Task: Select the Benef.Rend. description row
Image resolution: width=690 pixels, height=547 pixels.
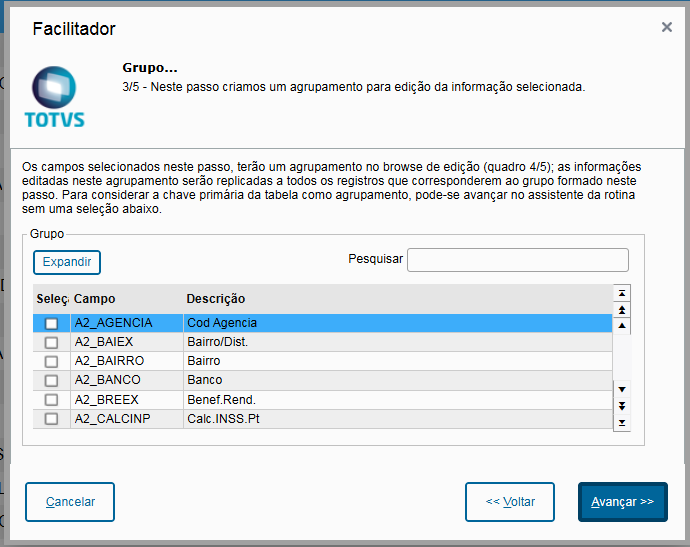Action: [214, 400]
